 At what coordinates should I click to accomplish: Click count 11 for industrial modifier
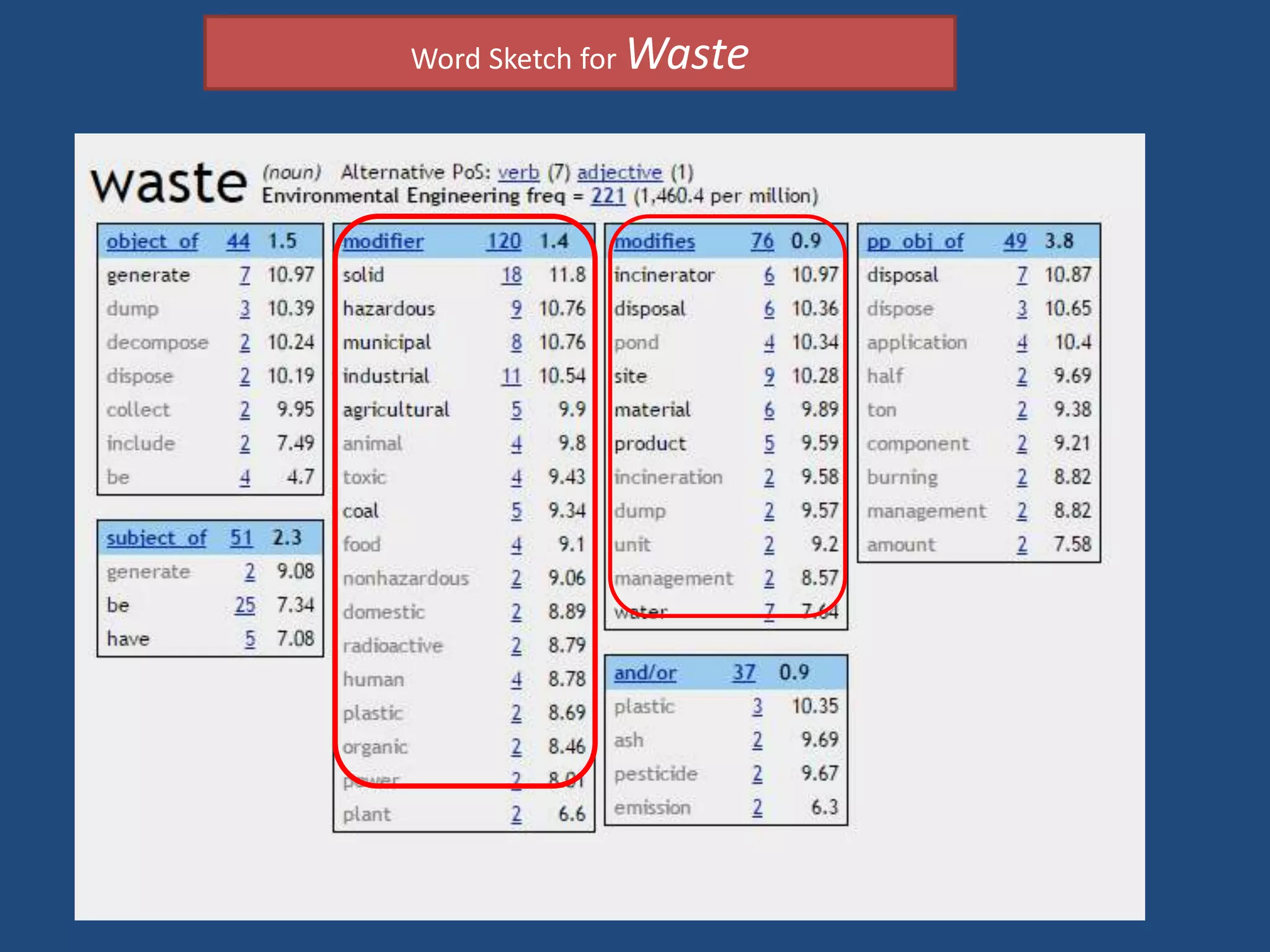click(x=511, y=376)
